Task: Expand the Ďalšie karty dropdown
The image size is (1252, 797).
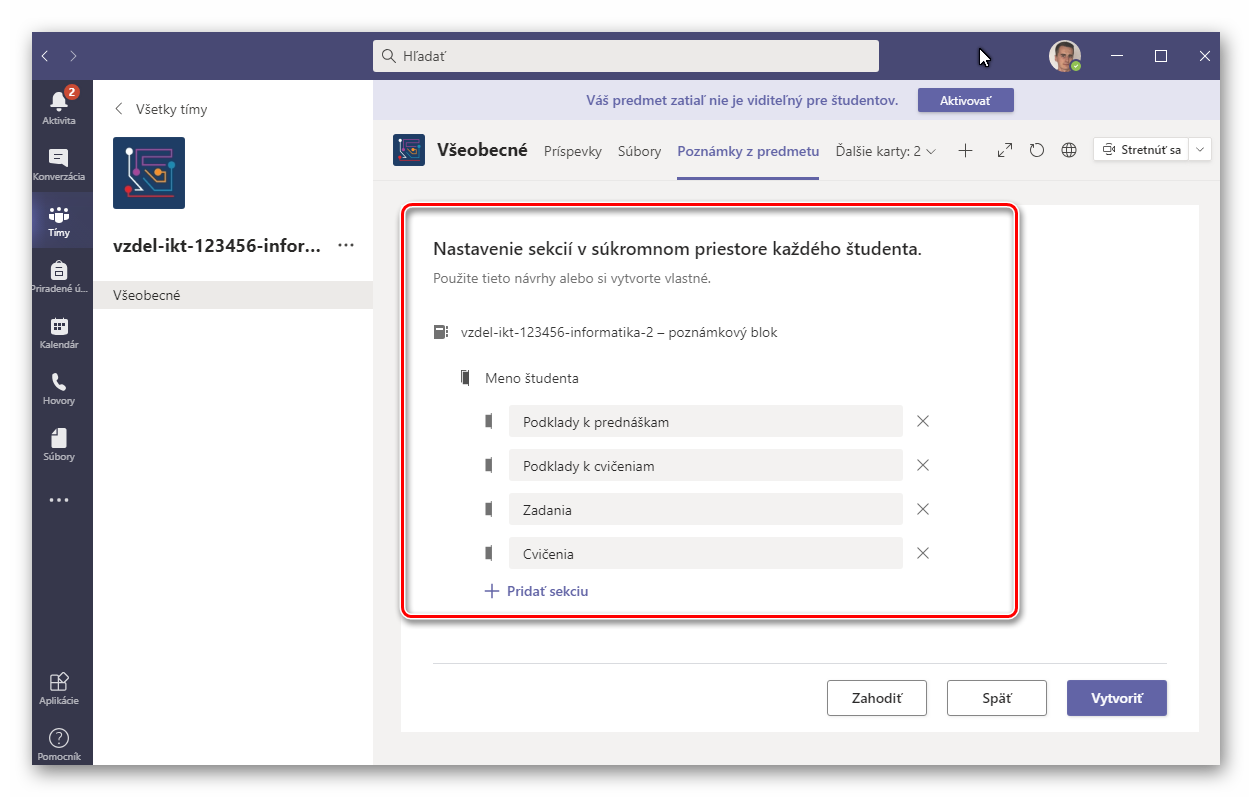Action: click(885, 151)
